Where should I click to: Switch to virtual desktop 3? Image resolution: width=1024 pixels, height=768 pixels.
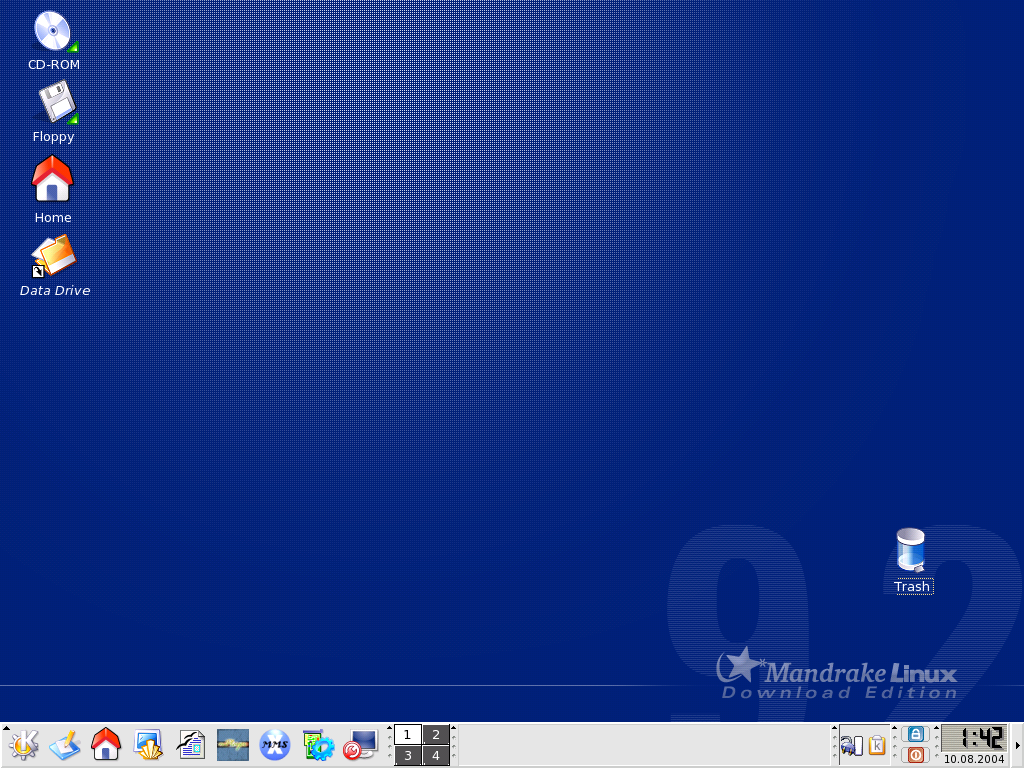pos(408,756)
